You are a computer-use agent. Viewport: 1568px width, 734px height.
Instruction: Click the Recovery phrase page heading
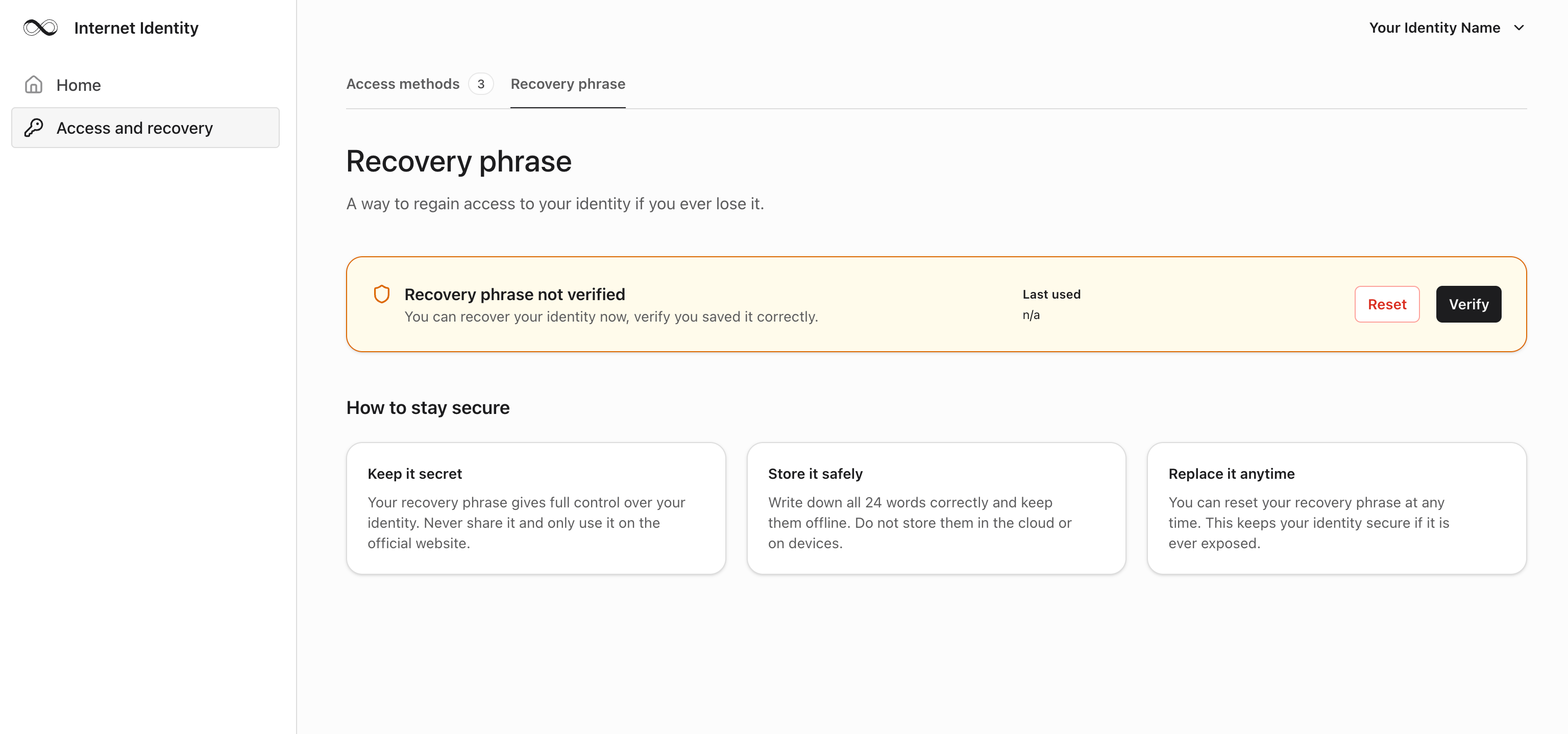(x=458, y=161)
